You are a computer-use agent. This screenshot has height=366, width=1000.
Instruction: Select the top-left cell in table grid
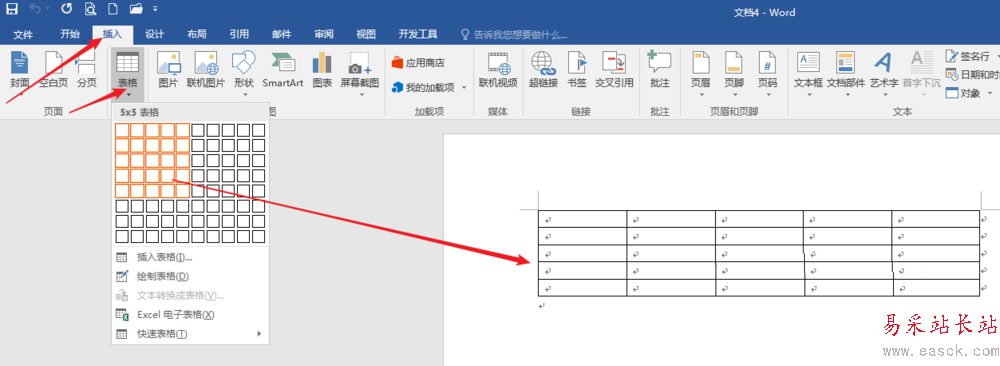[122, 129]
